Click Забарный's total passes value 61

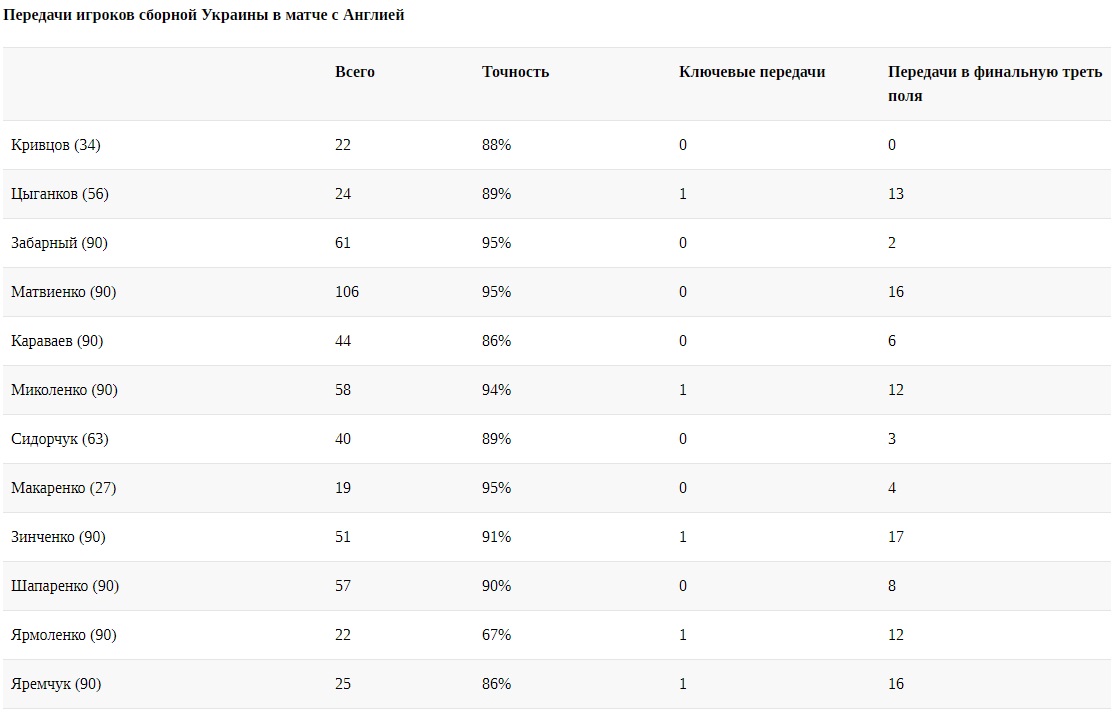point(343,243)
